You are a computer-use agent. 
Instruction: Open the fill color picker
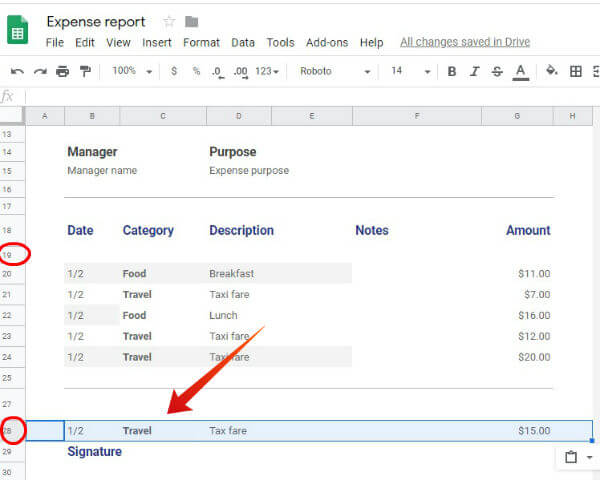coord(551,70)
